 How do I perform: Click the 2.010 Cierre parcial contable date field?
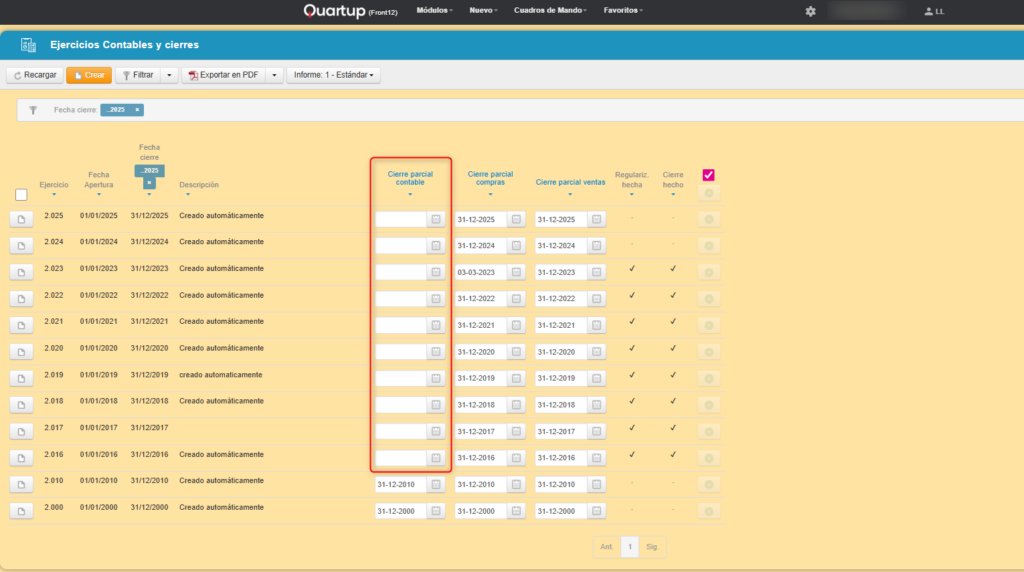[x=400, y=485]
